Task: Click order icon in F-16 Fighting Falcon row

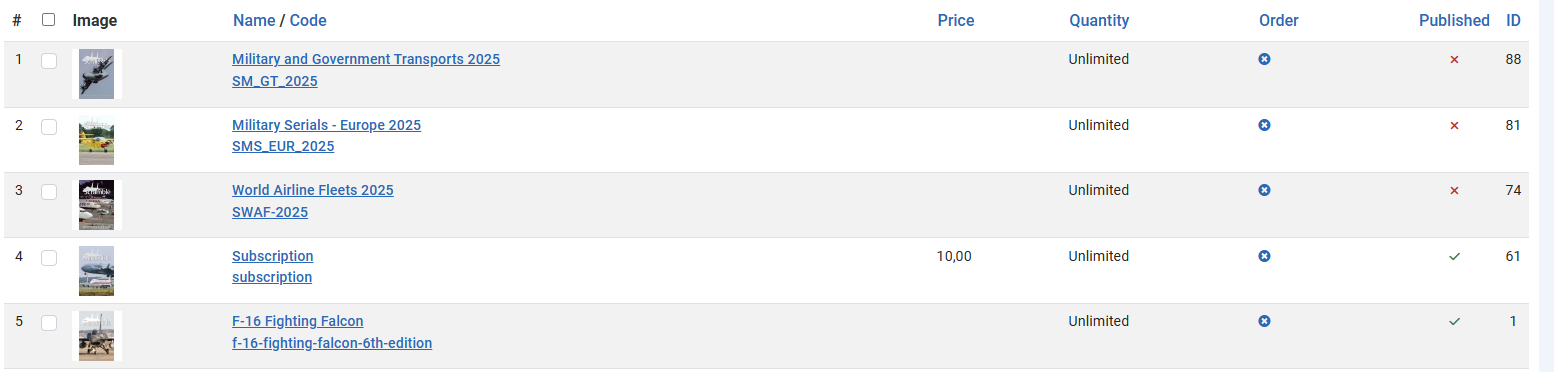Action: tap(1264, 321)
